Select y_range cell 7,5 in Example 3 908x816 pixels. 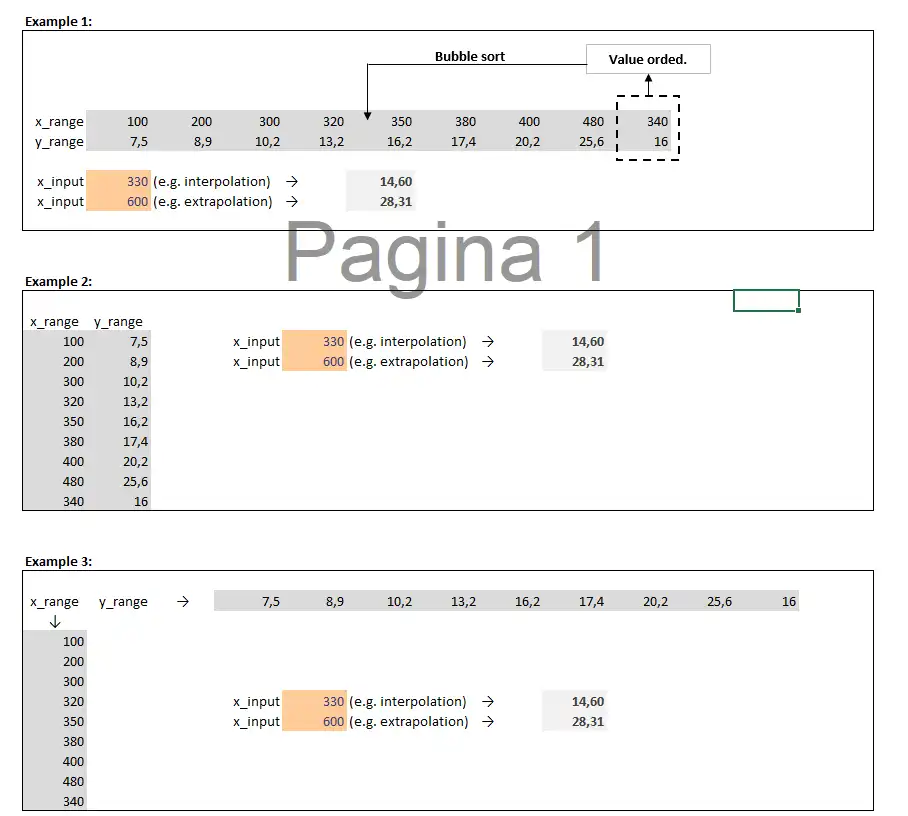pos(249,602)
